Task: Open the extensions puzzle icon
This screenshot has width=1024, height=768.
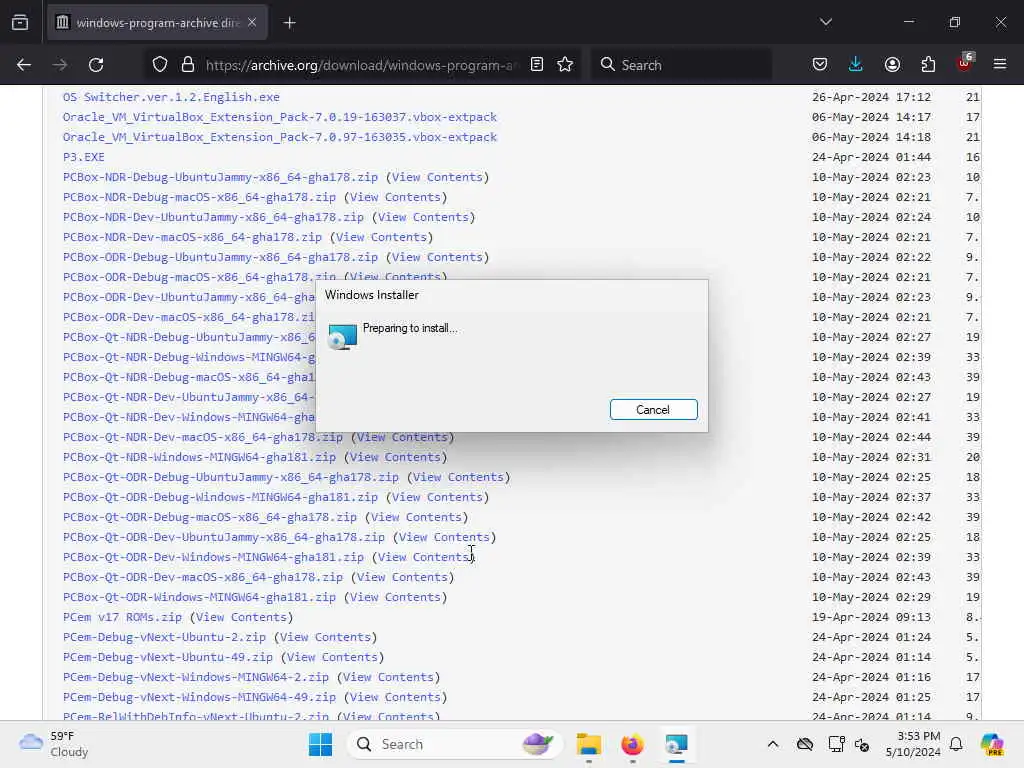Action: point(928,65)
